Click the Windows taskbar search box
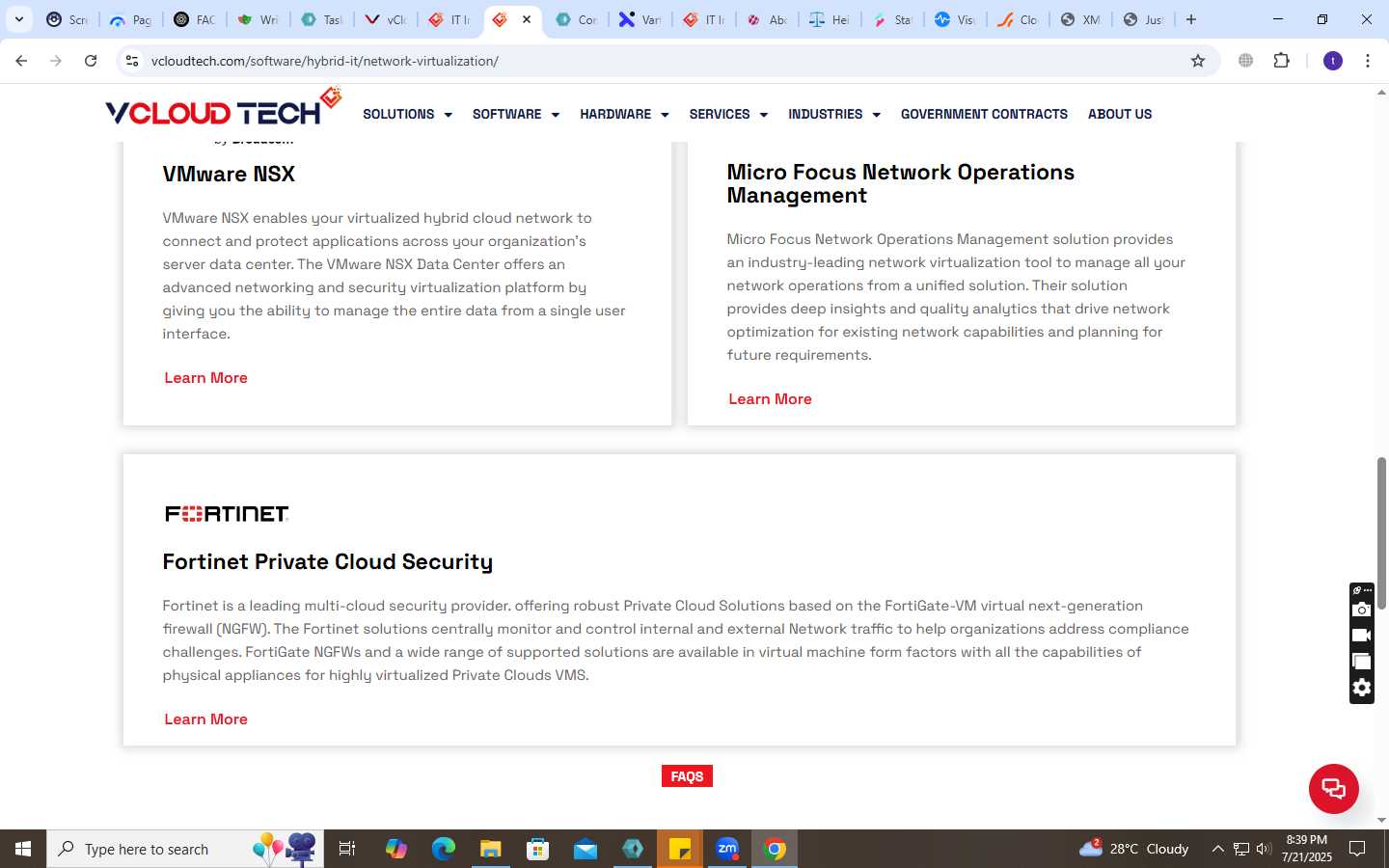Image resolution: width=1389 pixels, height=868 pixels. pos(185,849)
